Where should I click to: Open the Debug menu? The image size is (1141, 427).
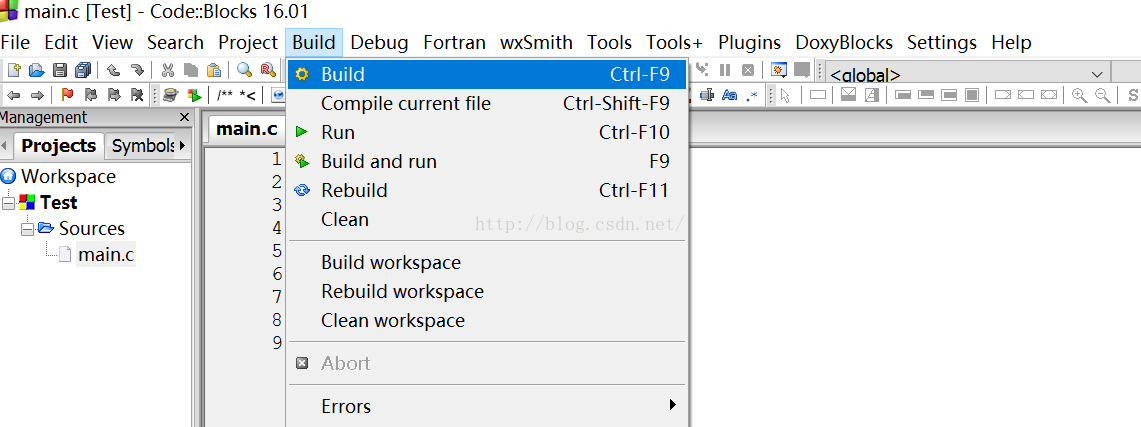click(379, 43)
